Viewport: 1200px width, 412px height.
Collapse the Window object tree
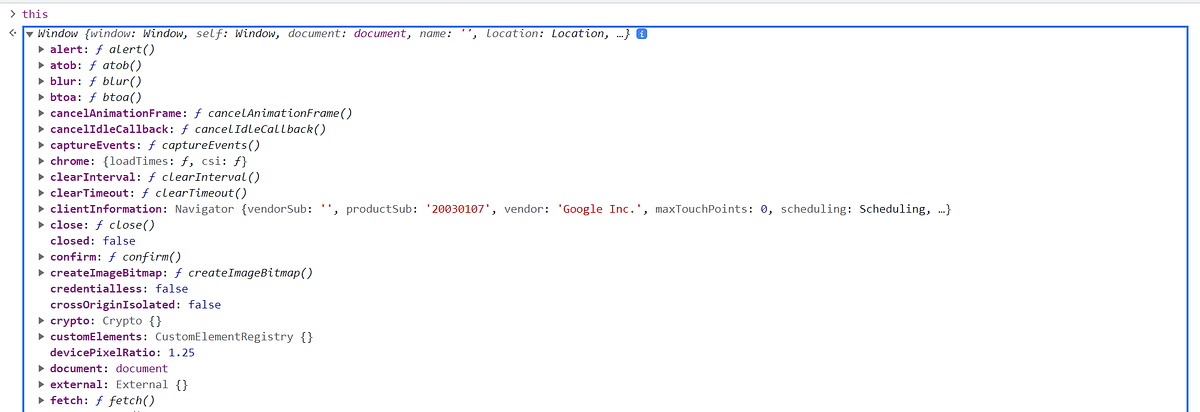29,34
